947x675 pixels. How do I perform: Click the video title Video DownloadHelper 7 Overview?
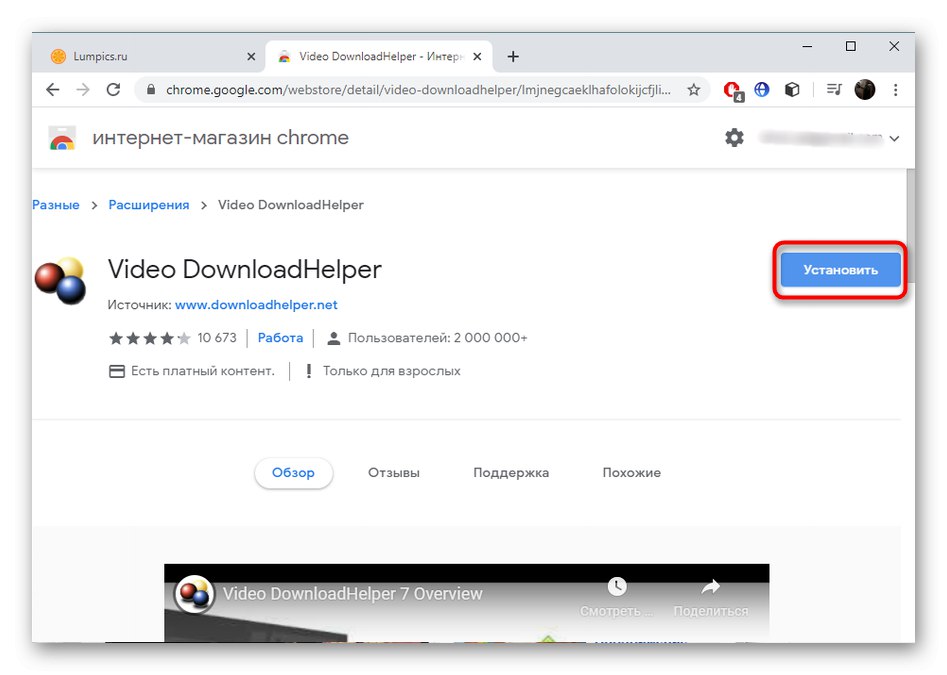click(x=353, y=594)
